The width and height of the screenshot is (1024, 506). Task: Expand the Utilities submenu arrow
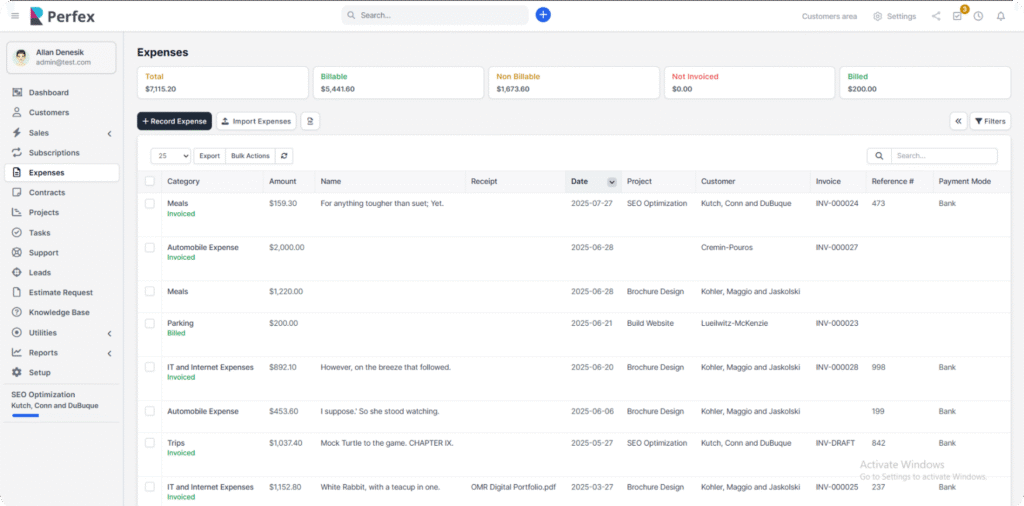(x=110, y=333)
